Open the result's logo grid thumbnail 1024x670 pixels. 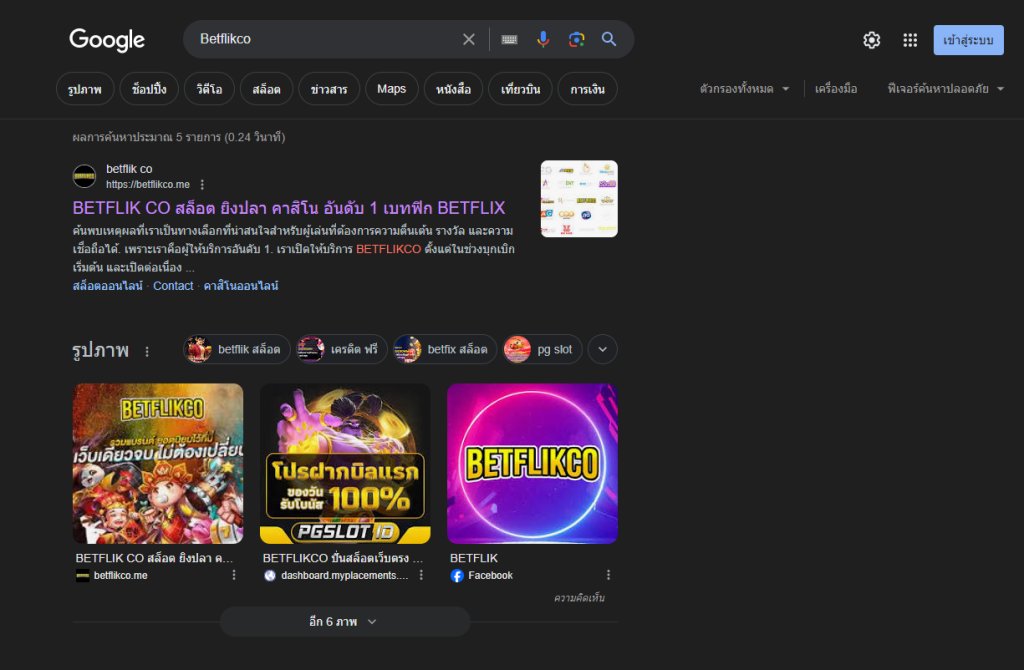click(579, 199)
